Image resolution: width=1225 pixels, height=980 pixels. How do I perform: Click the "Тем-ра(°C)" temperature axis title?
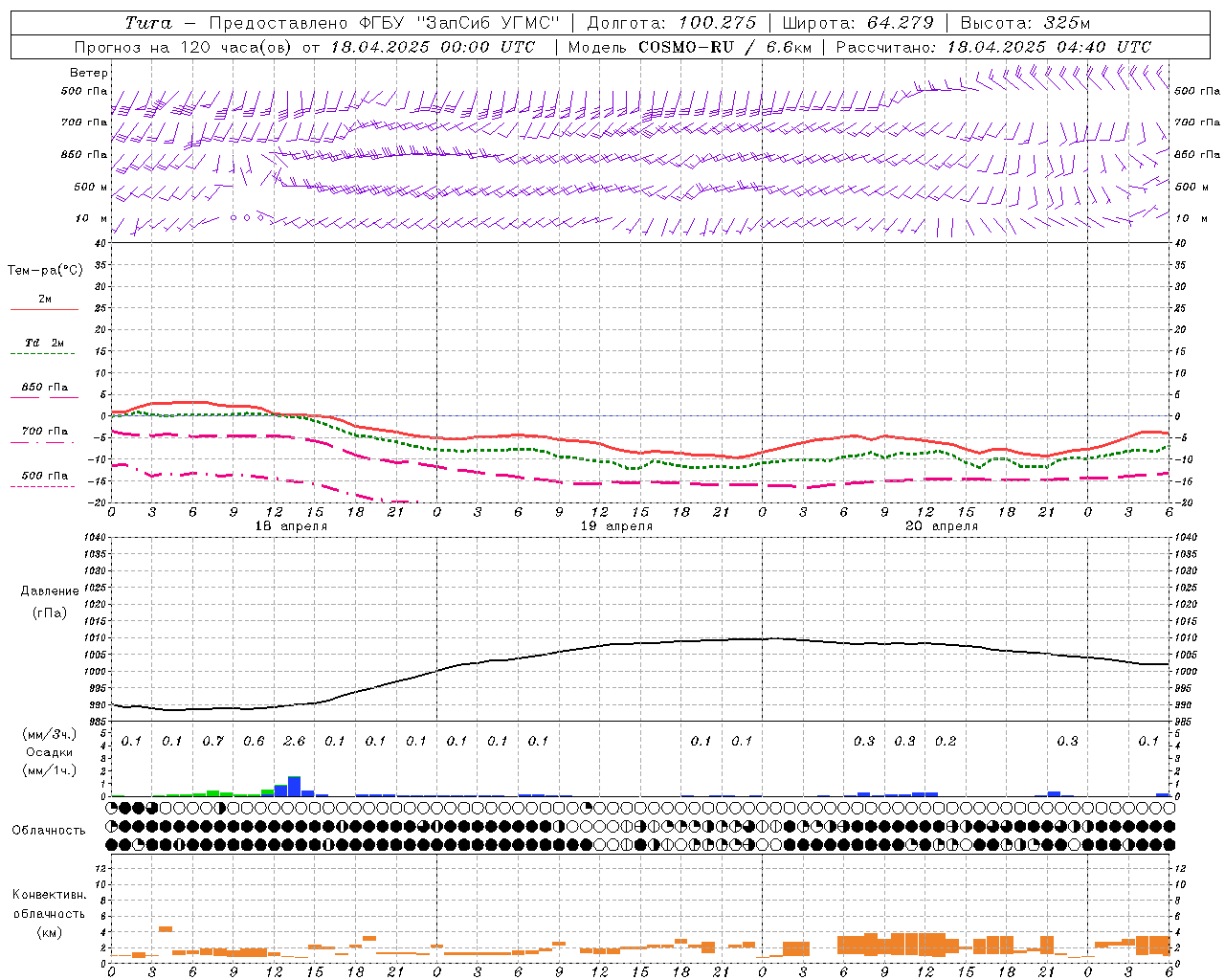pyautogui.click(x=45, y=271)
